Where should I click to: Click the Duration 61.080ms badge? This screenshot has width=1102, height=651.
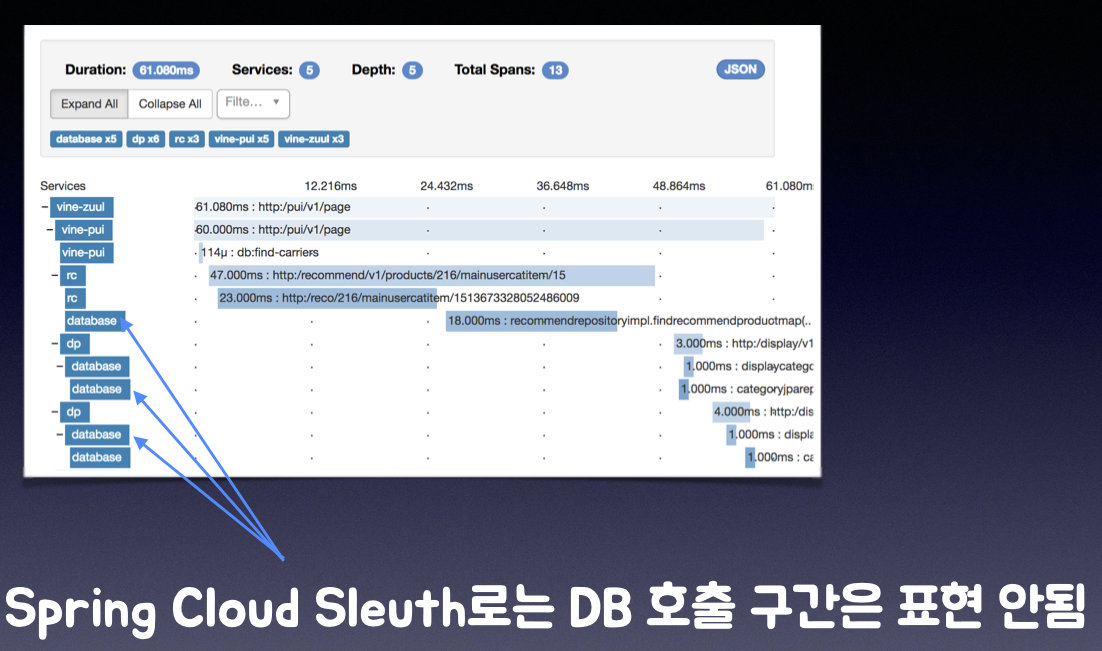[166, 70]
